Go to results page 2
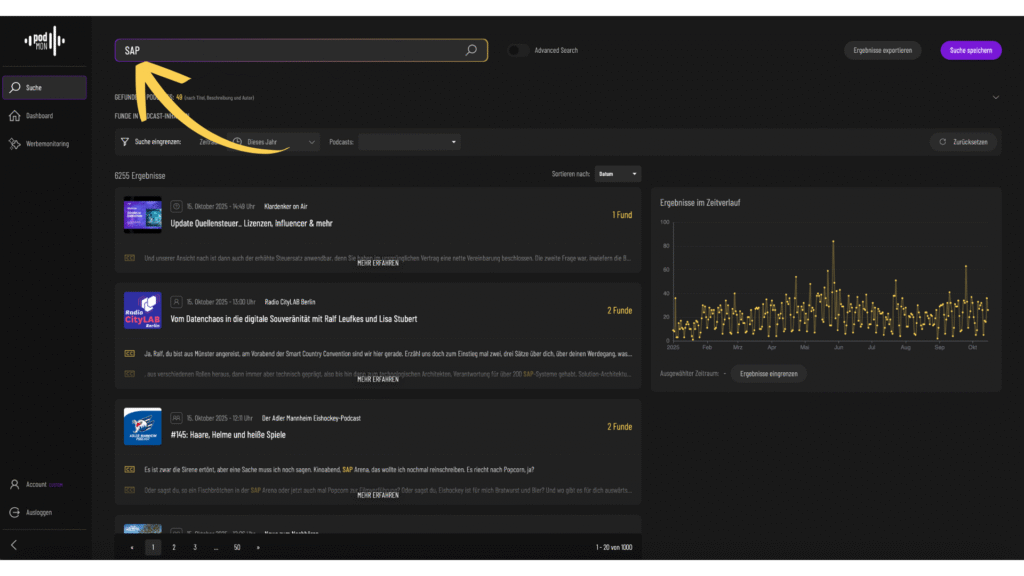The image size is (1024, 576). (x=174, y=547)
